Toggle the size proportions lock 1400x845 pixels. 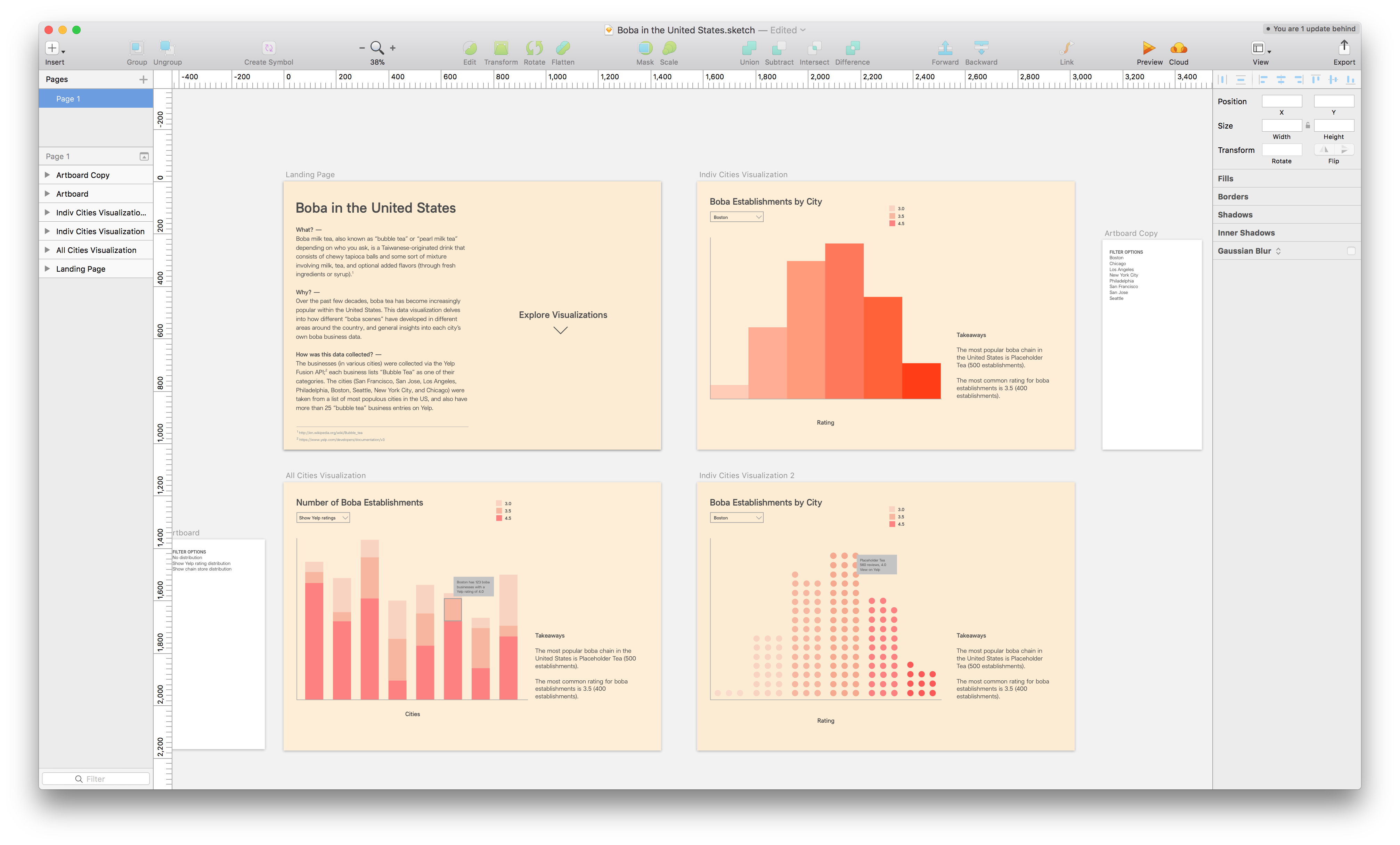[x=1308, y=125]
